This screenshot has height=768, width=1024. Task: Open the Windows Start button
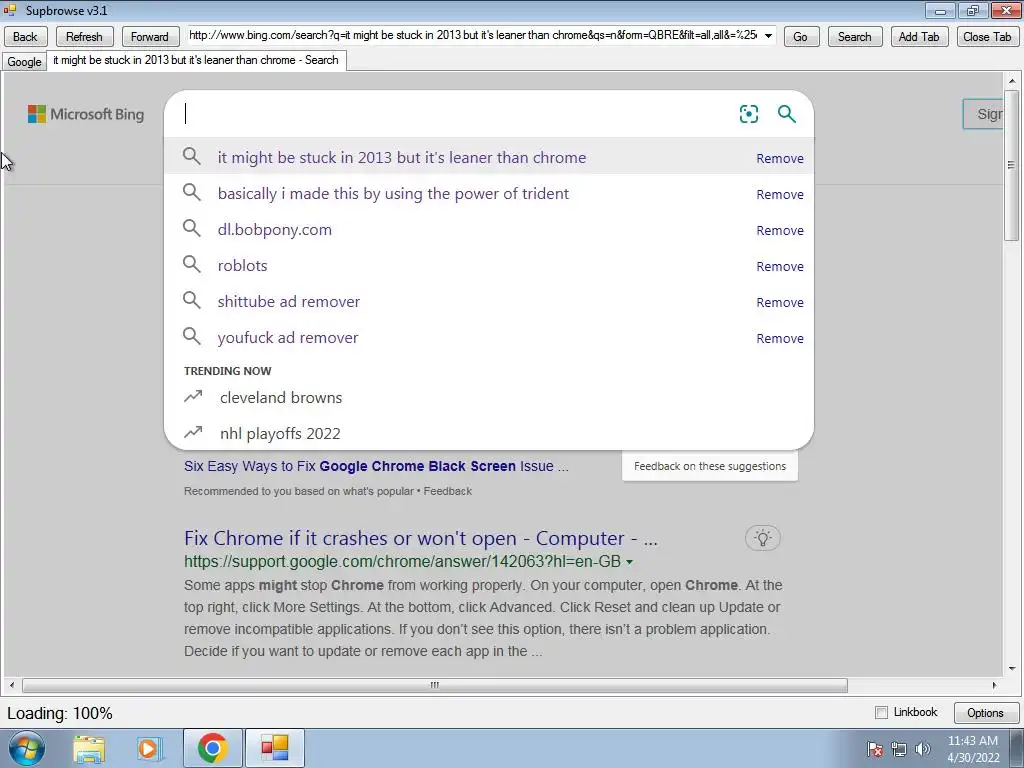click(27, 748)
